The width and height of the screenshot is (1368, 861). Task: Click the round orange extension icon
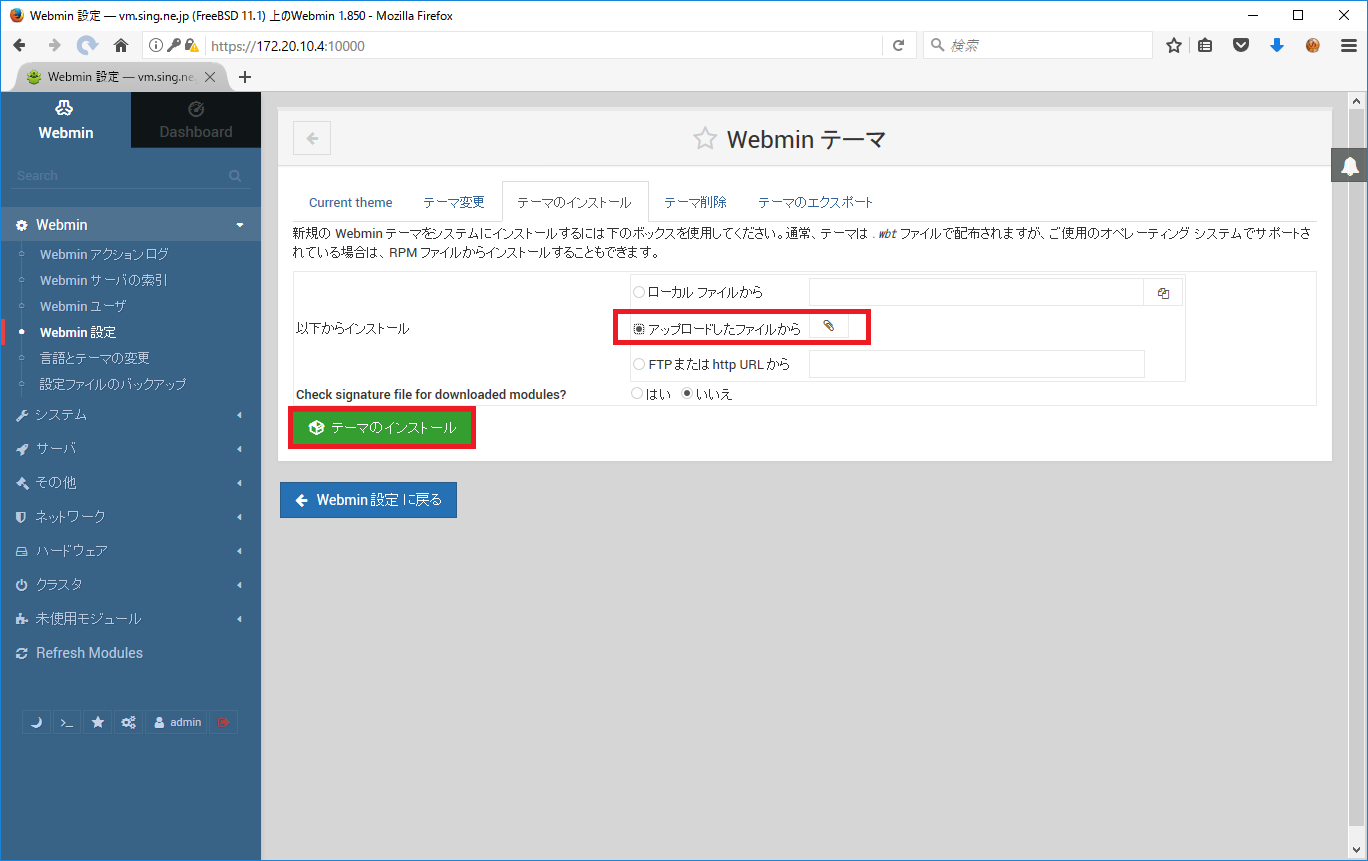pyautogui.click(x=1313, y=45)
